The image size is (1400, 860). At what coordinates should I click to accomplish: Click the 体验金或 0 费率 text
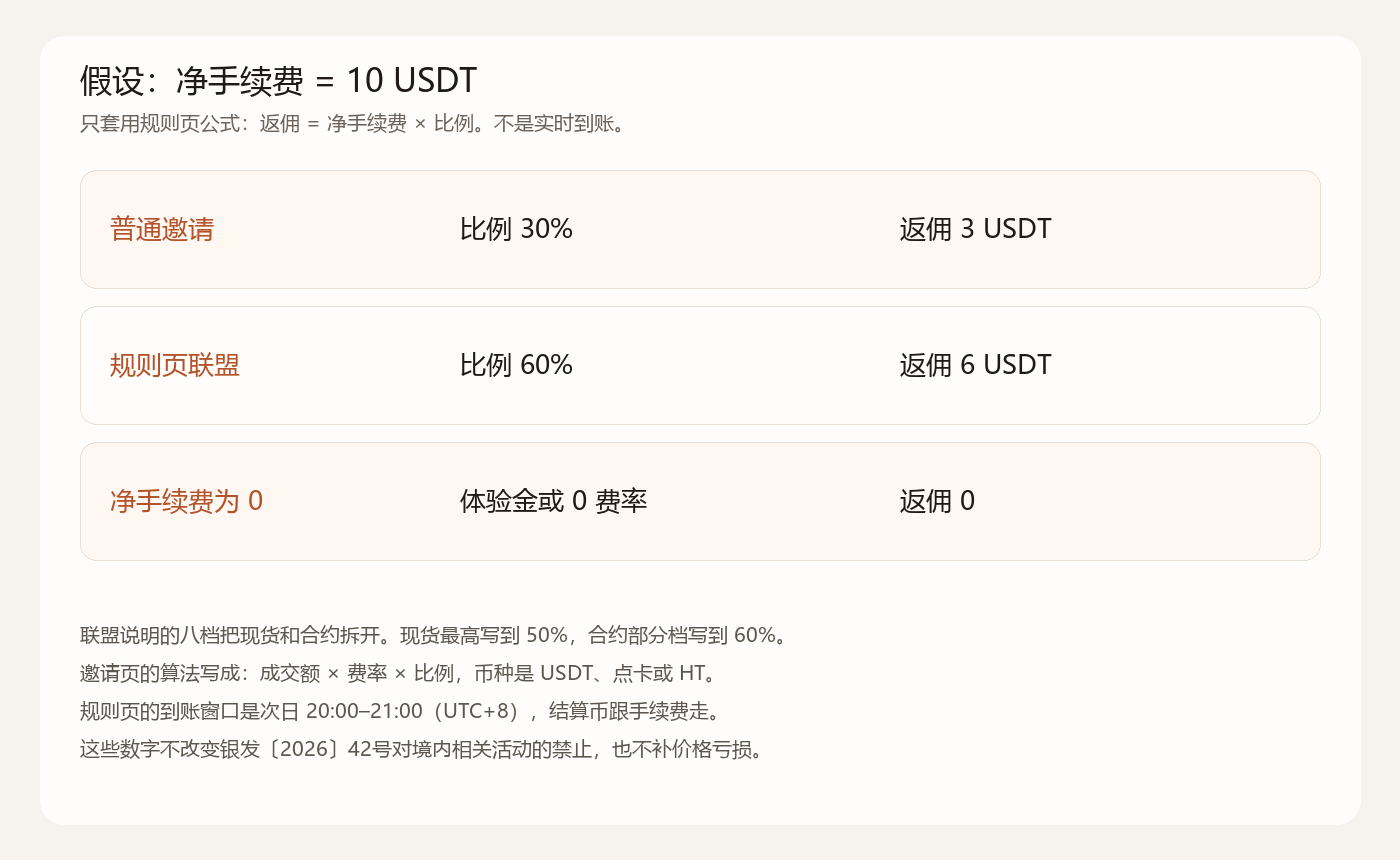(x=554, y=501)
